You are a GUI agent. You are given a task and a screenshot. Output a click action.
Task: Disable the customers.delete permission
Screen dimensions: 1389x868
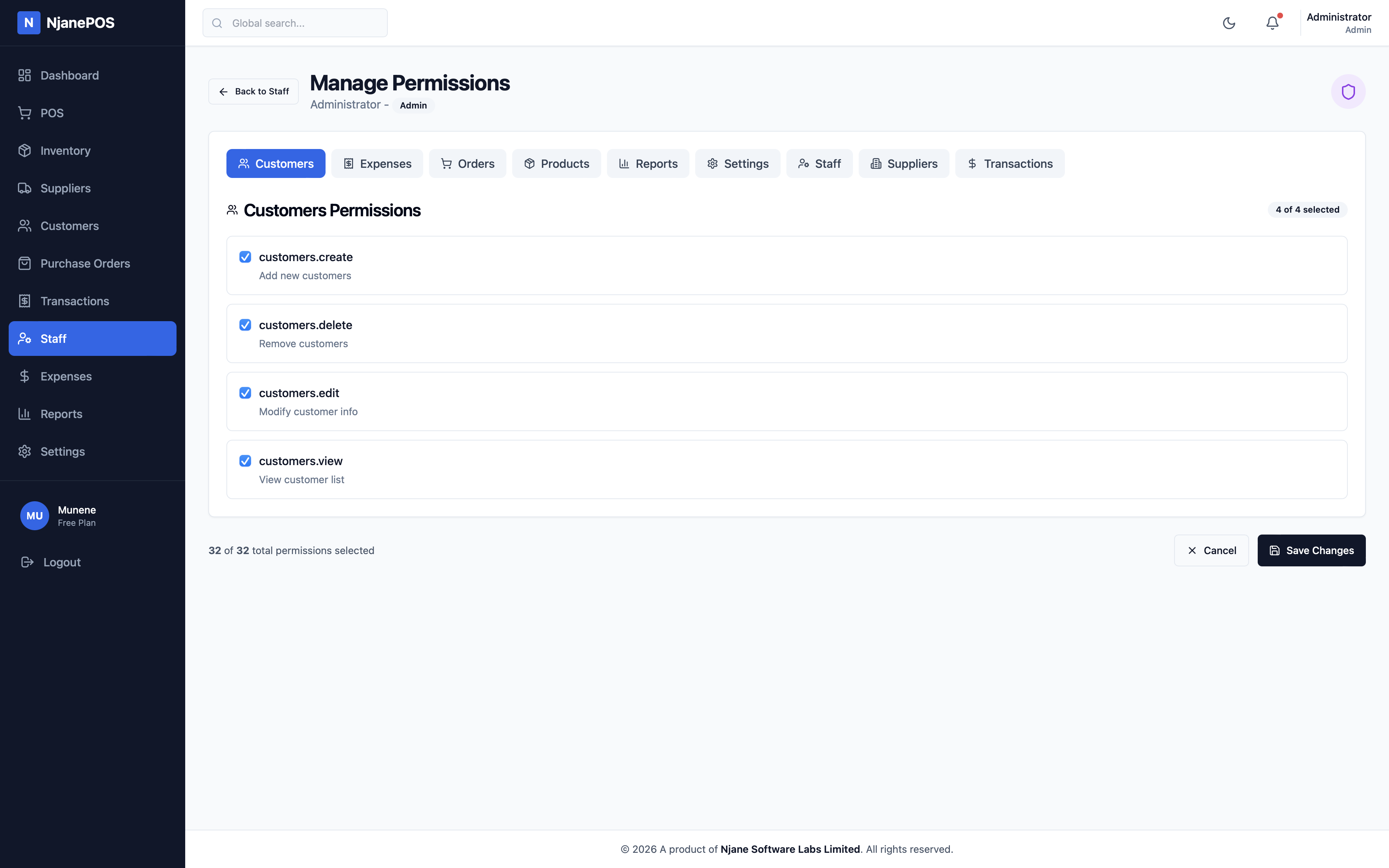pyautogui.click(x=246, y=325)
